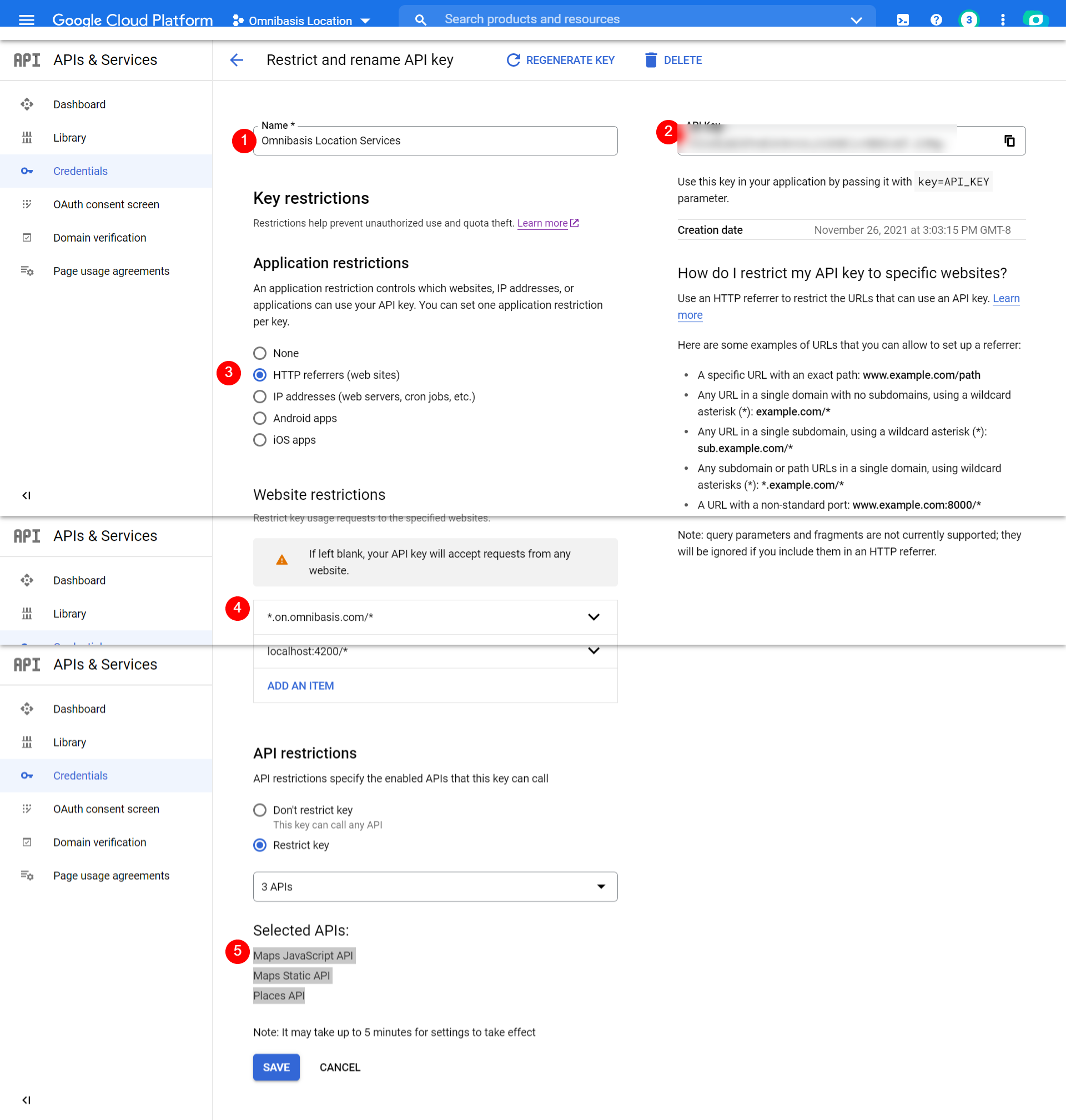Select the None application restriction
Viewport: 1066px width, 1120px height.
(260, 353)
